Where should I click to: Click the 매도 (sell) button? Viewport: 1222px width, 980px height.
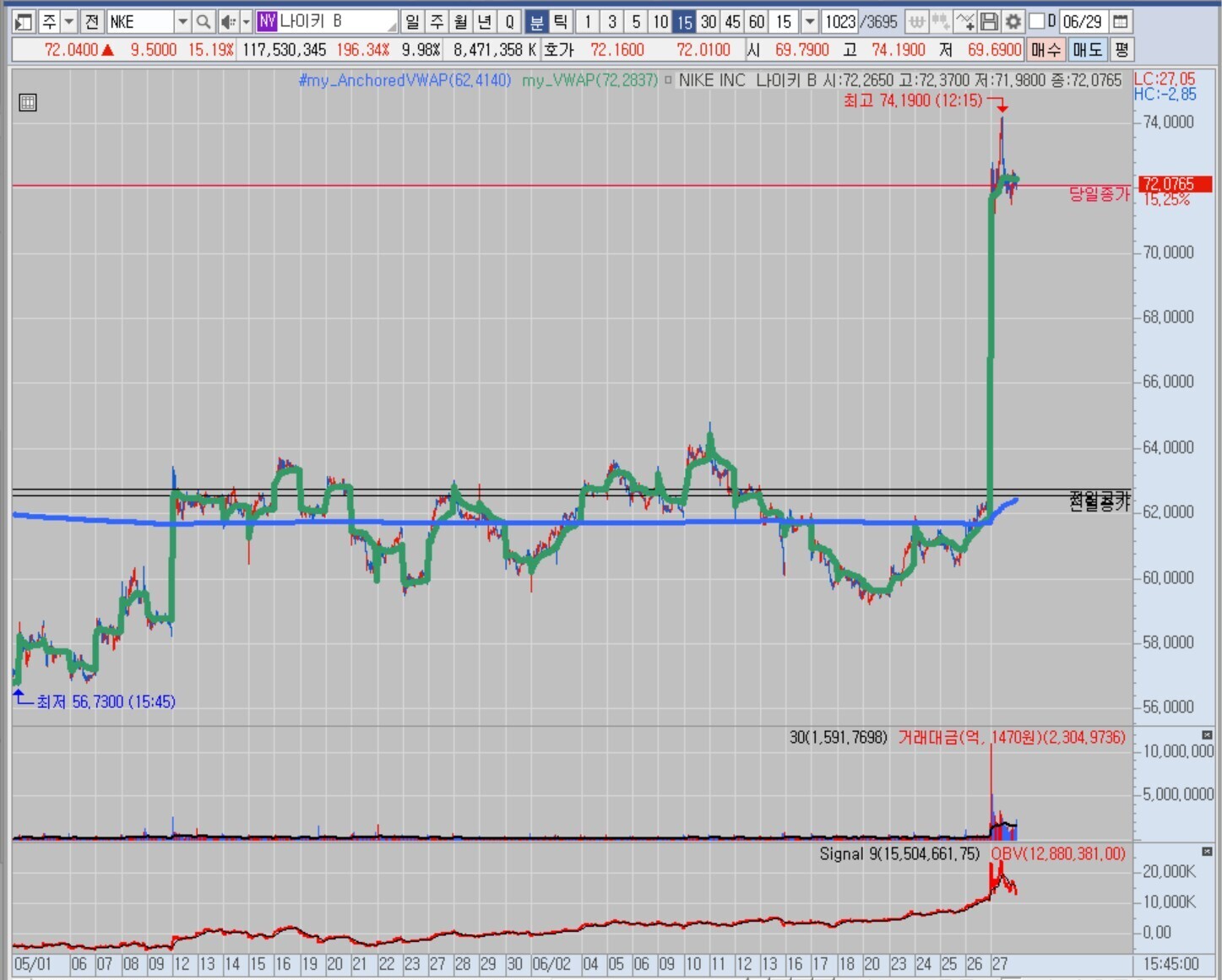(1088, 50)
